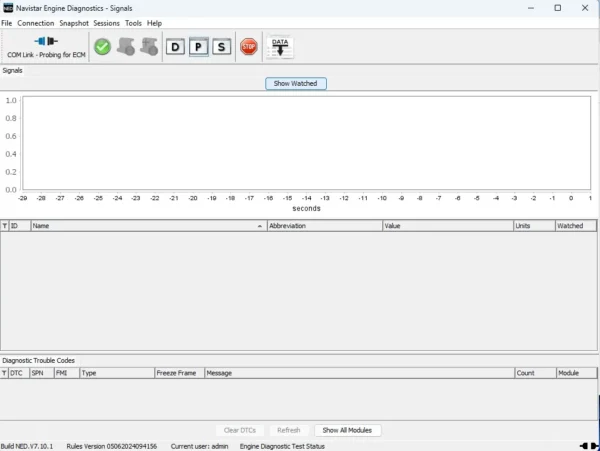Click the Build NED.V7.10.1 status text
This screenshot has height=451, width=600.
pos(27,446)
